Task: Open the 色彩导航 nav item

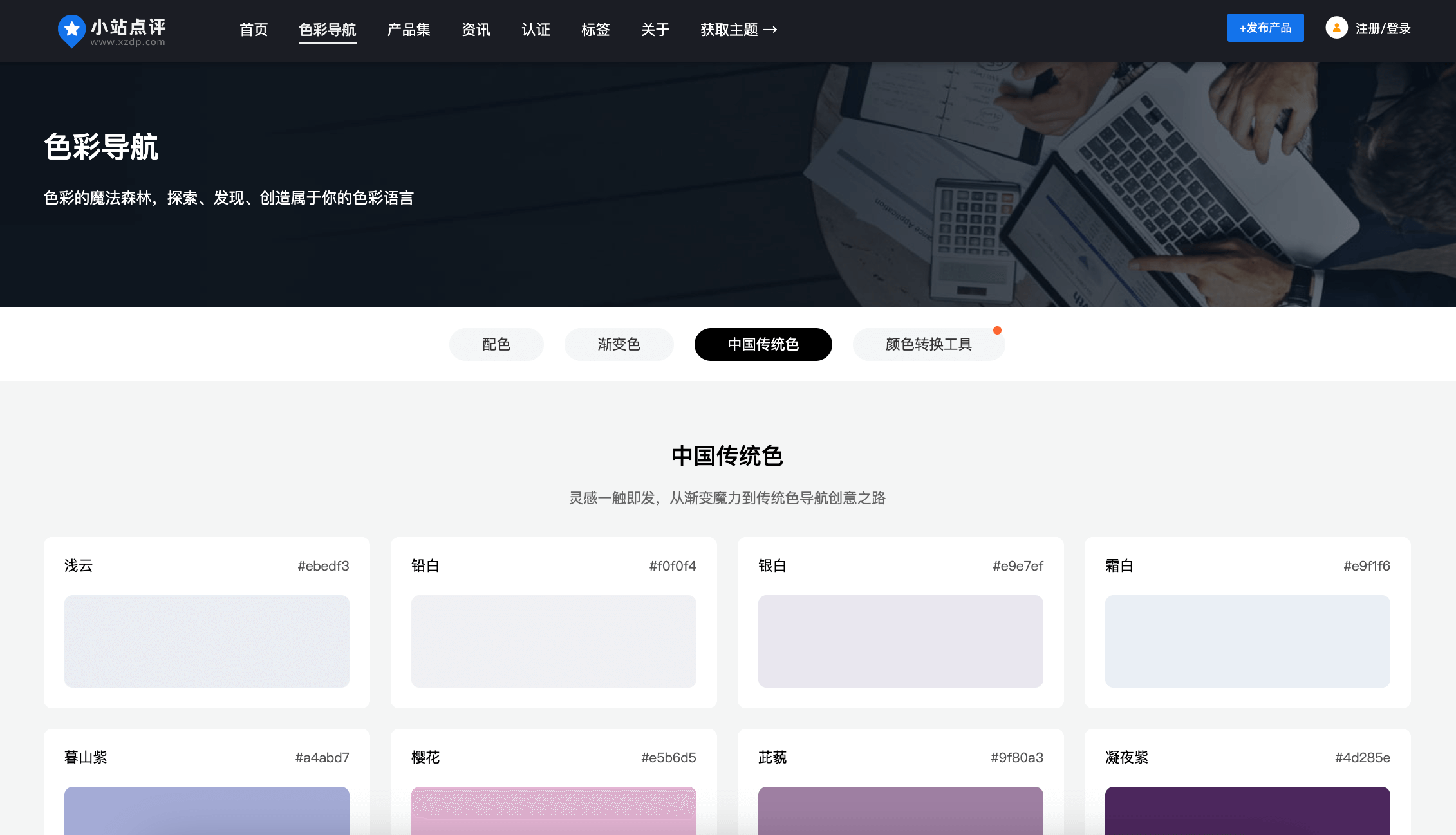Action: 328,30
